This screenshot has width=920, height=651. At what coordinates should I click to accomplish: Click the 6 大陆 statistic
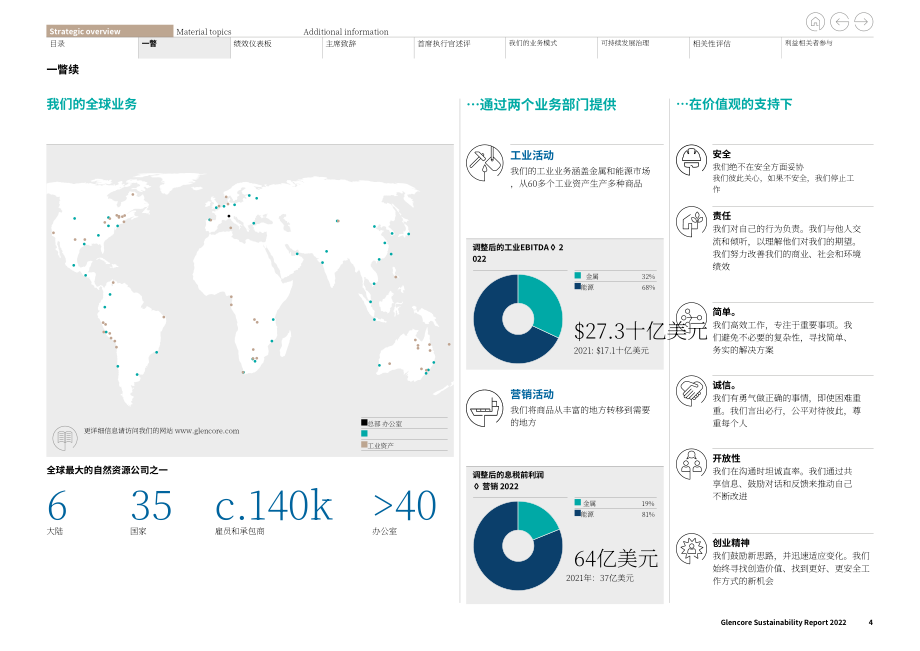click(57, 511)
